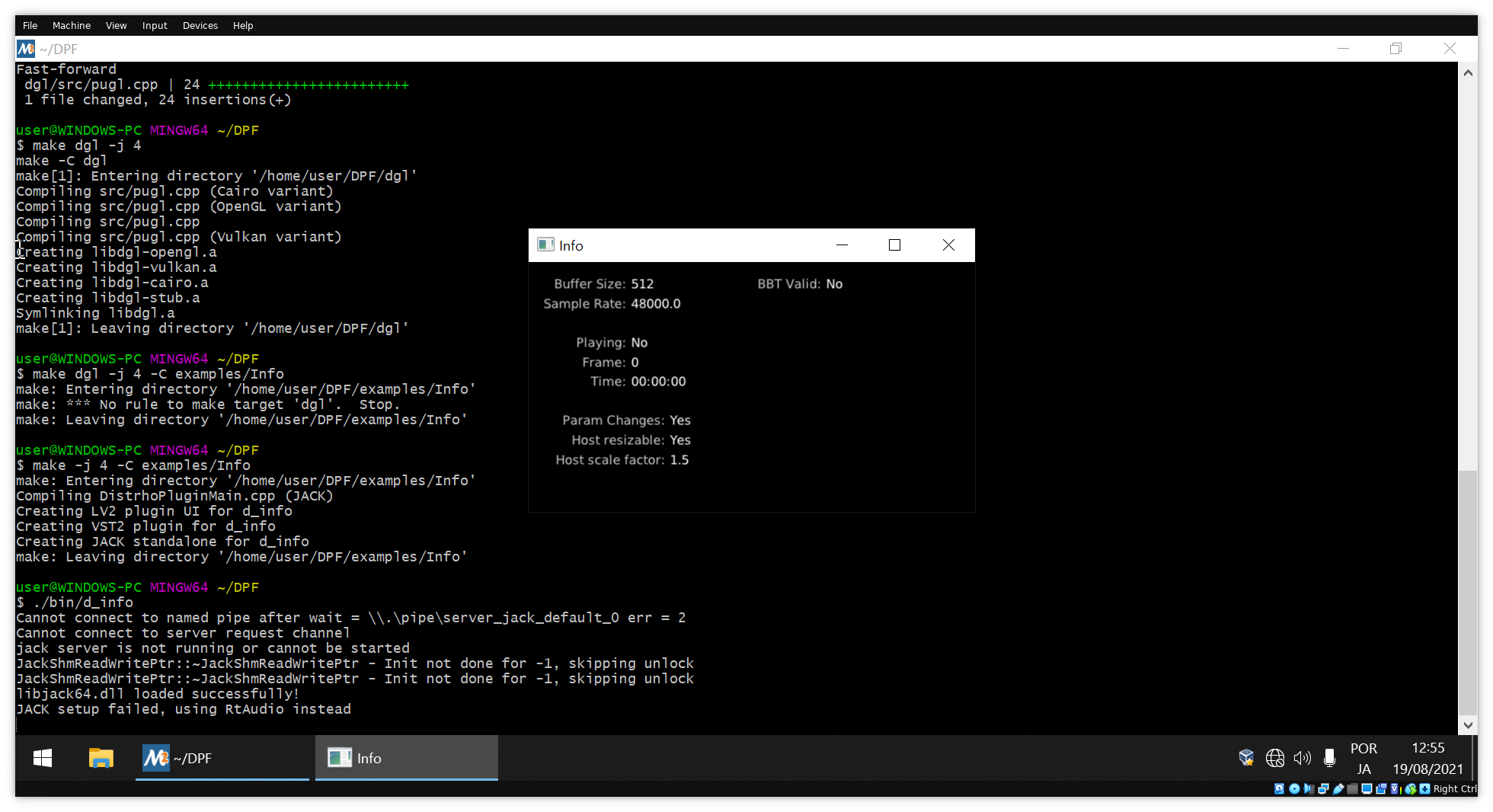The image size is (1493, 812).
Task: Click the optical drive status icon
Action: pos(1294,789)
